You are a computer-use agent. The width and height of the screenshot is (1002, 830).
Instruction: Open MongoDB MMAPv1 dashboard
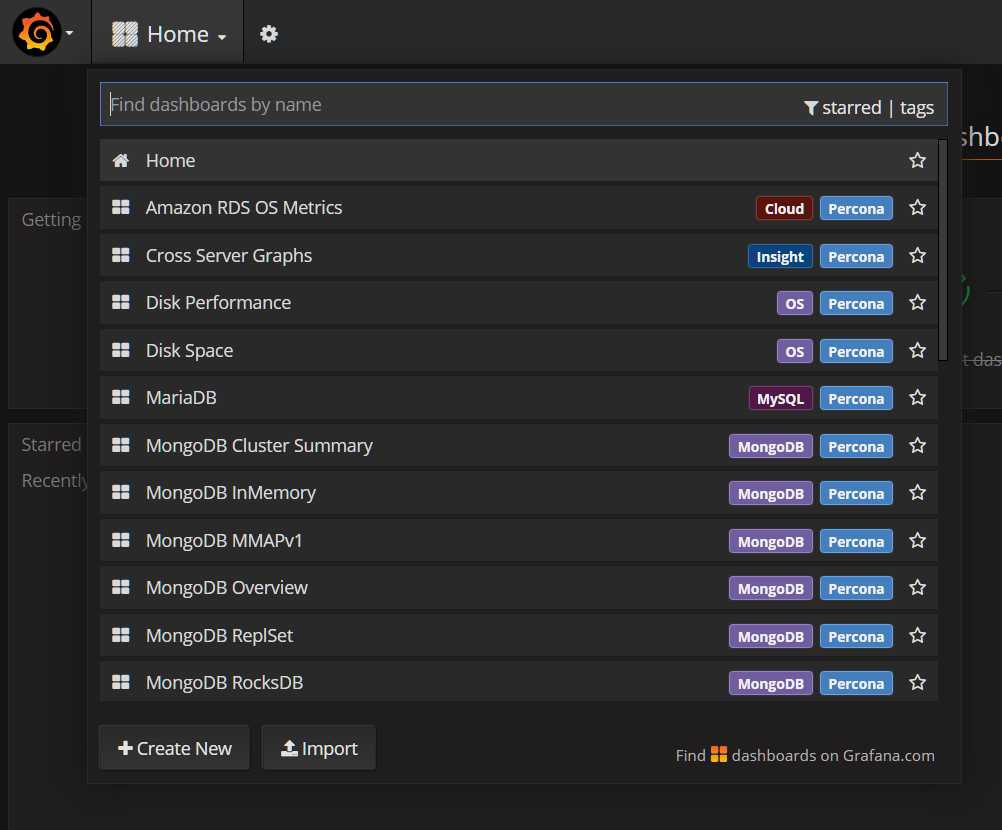[x=519, y=541]
